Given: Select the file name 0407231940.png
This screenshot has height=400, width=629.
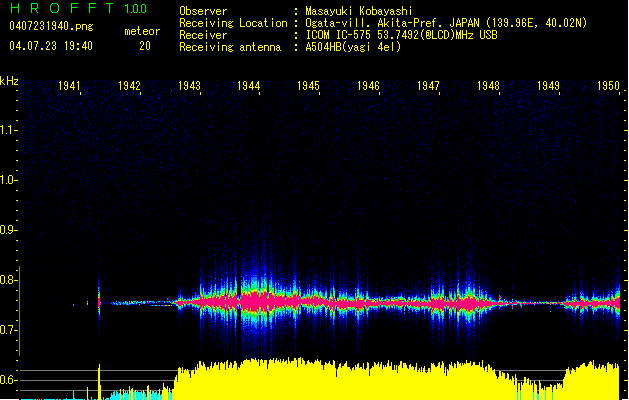Looking at the screenshot, I should 51,26.
